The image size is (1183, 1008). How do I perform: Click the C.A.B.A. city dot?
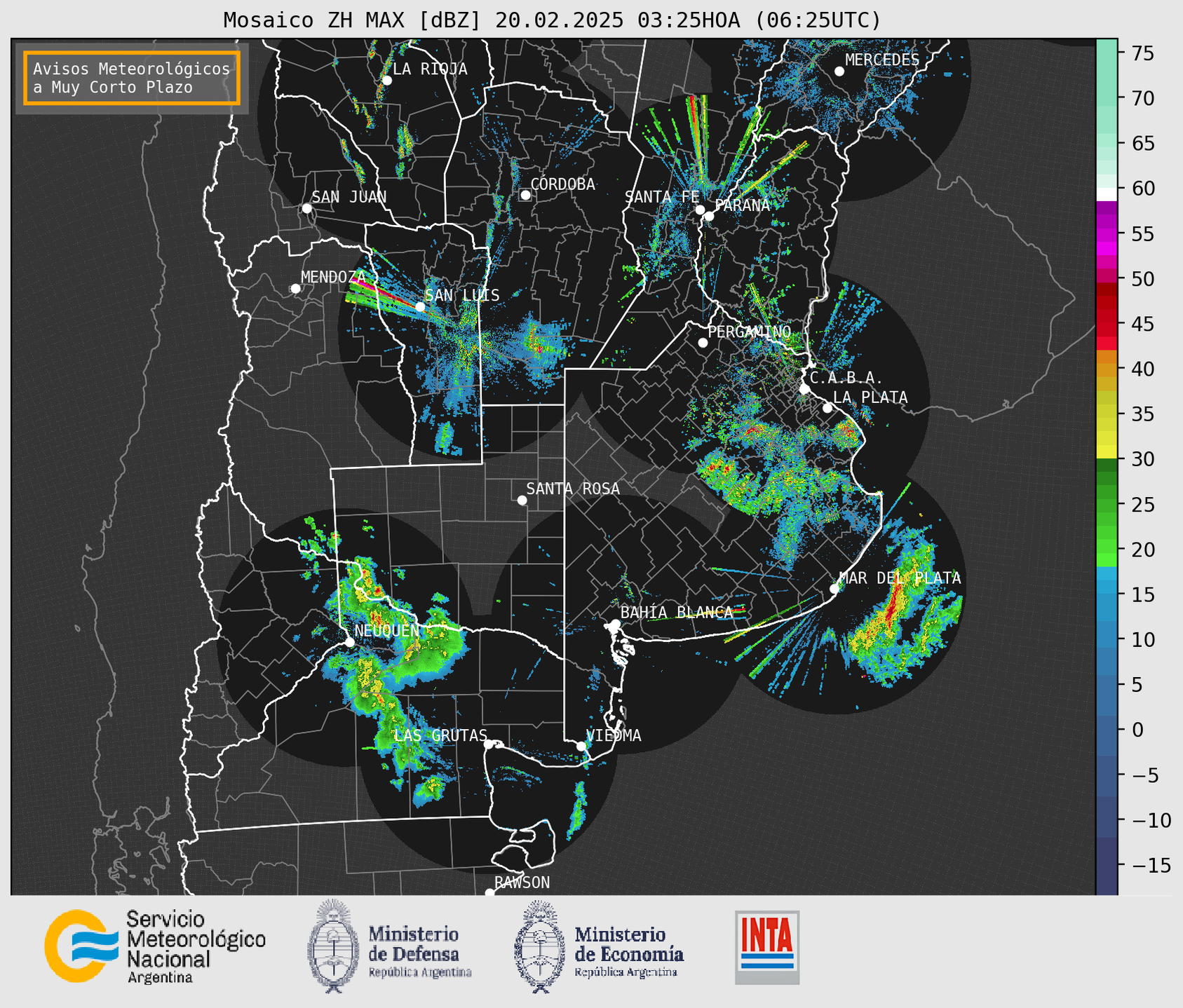804,389
